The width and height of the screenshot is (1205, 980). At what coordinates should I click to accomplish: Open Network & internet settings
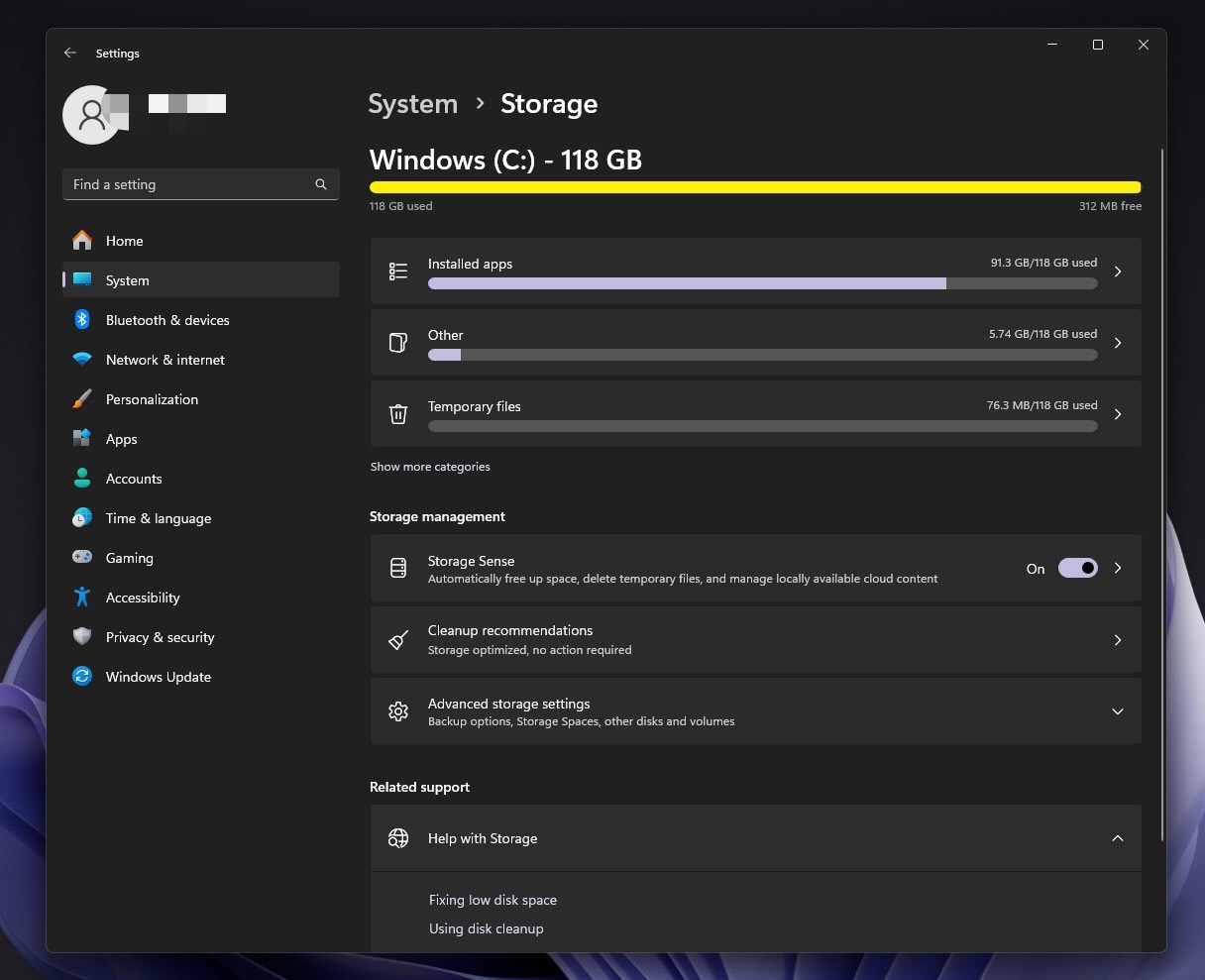pos(201,360)
